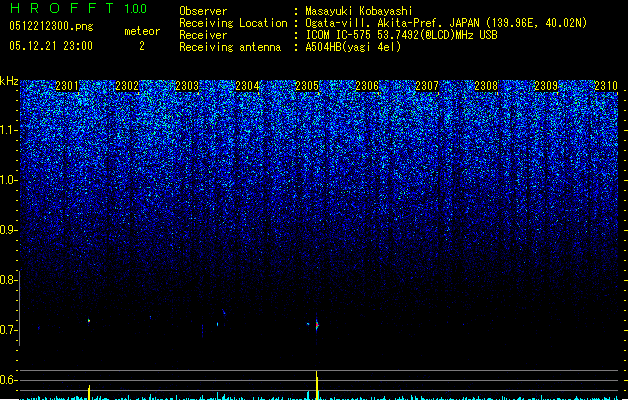
Task: Click the 1.1 kHz axis label
Action: pyautogui.click(x=9, y=130)
